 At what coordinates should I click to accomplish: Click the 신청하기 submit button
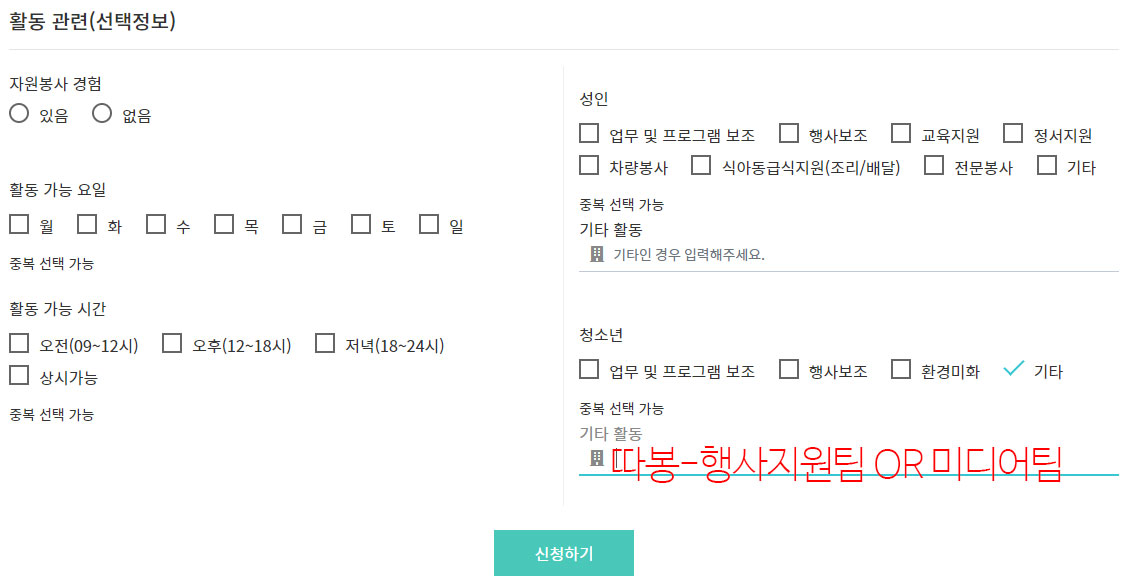point(564,553)
